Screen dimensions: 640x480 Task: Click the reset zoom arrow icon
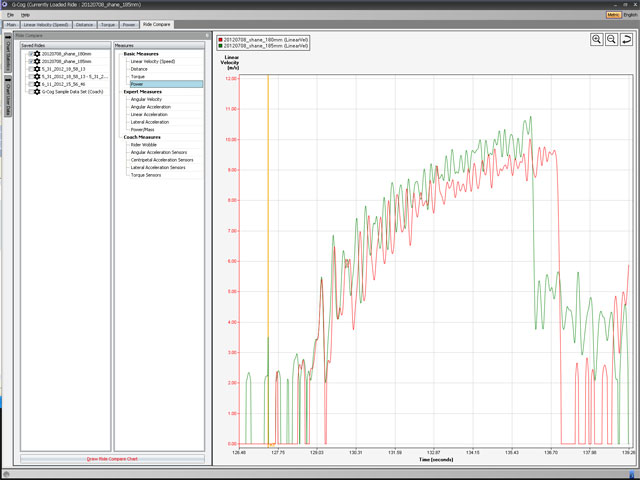coord(626,39)
